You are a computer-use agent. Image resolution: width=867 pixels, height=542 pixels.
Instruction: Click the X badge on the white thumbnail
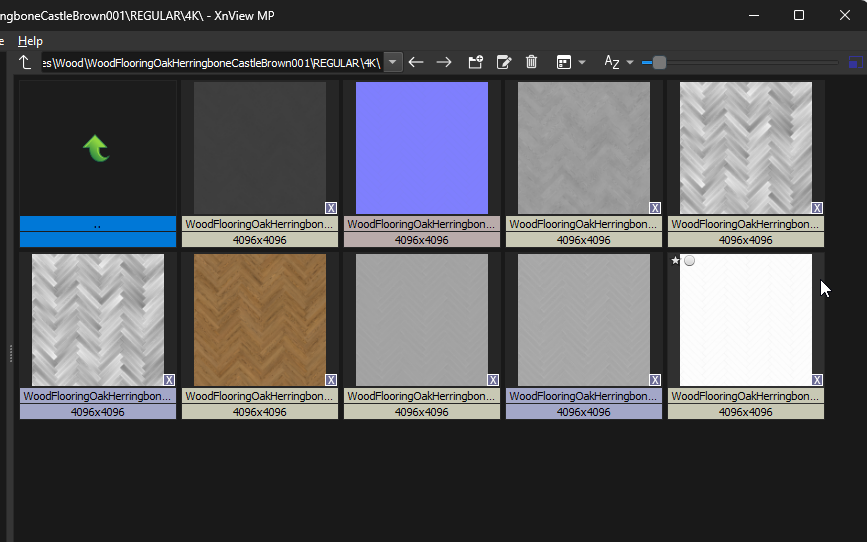817,380
